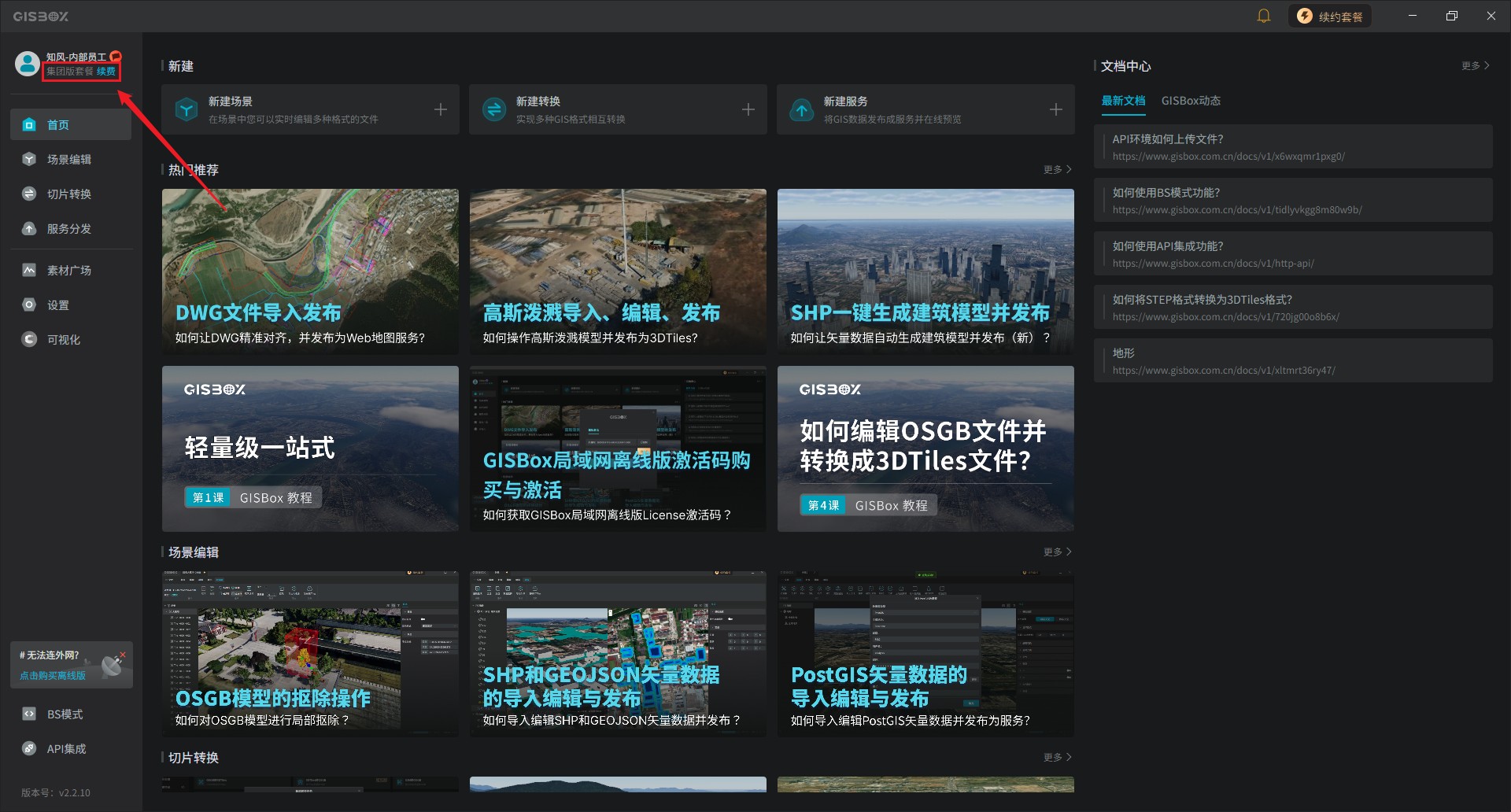Click the 新建服务 upload icon
Viewport: 1511px width, 812px height.
click(x=802, y=109)
